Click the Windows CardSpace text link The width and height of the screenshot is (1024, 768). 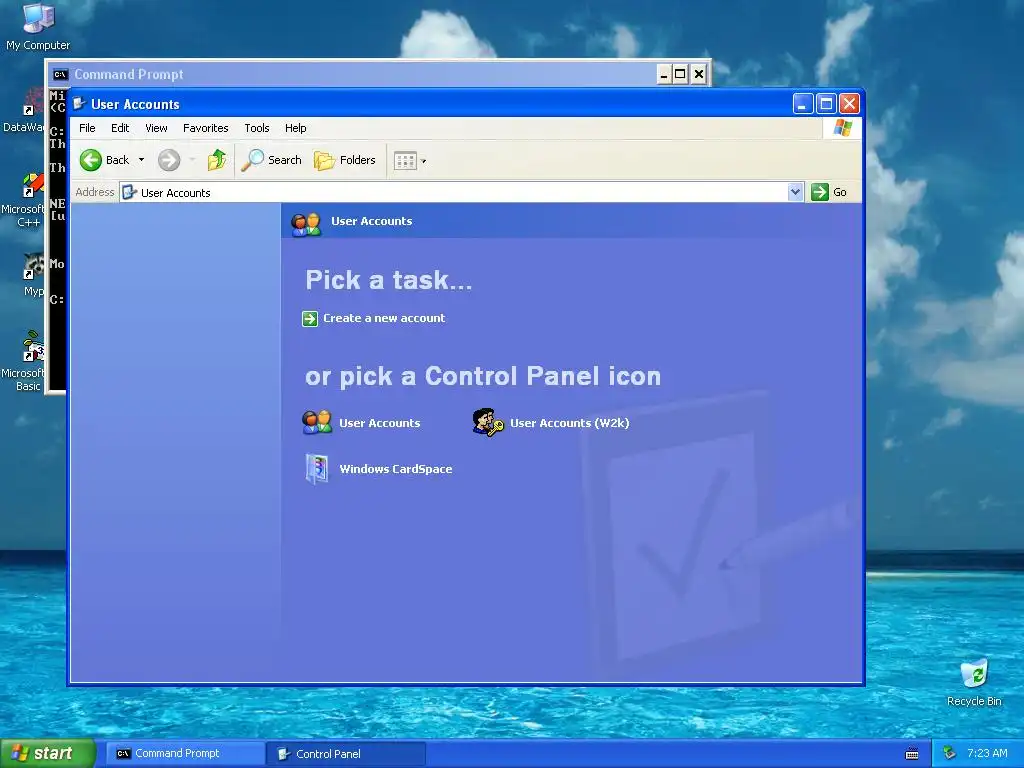396,469
